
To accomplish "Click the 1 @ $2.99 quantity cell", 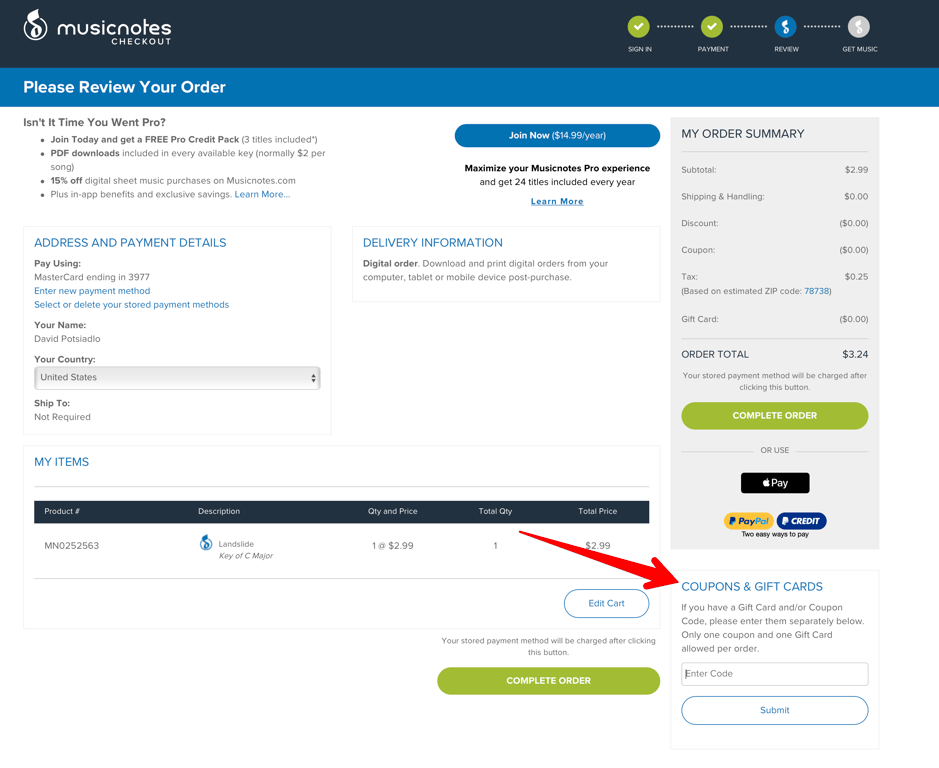I will (x=392, y=546).
